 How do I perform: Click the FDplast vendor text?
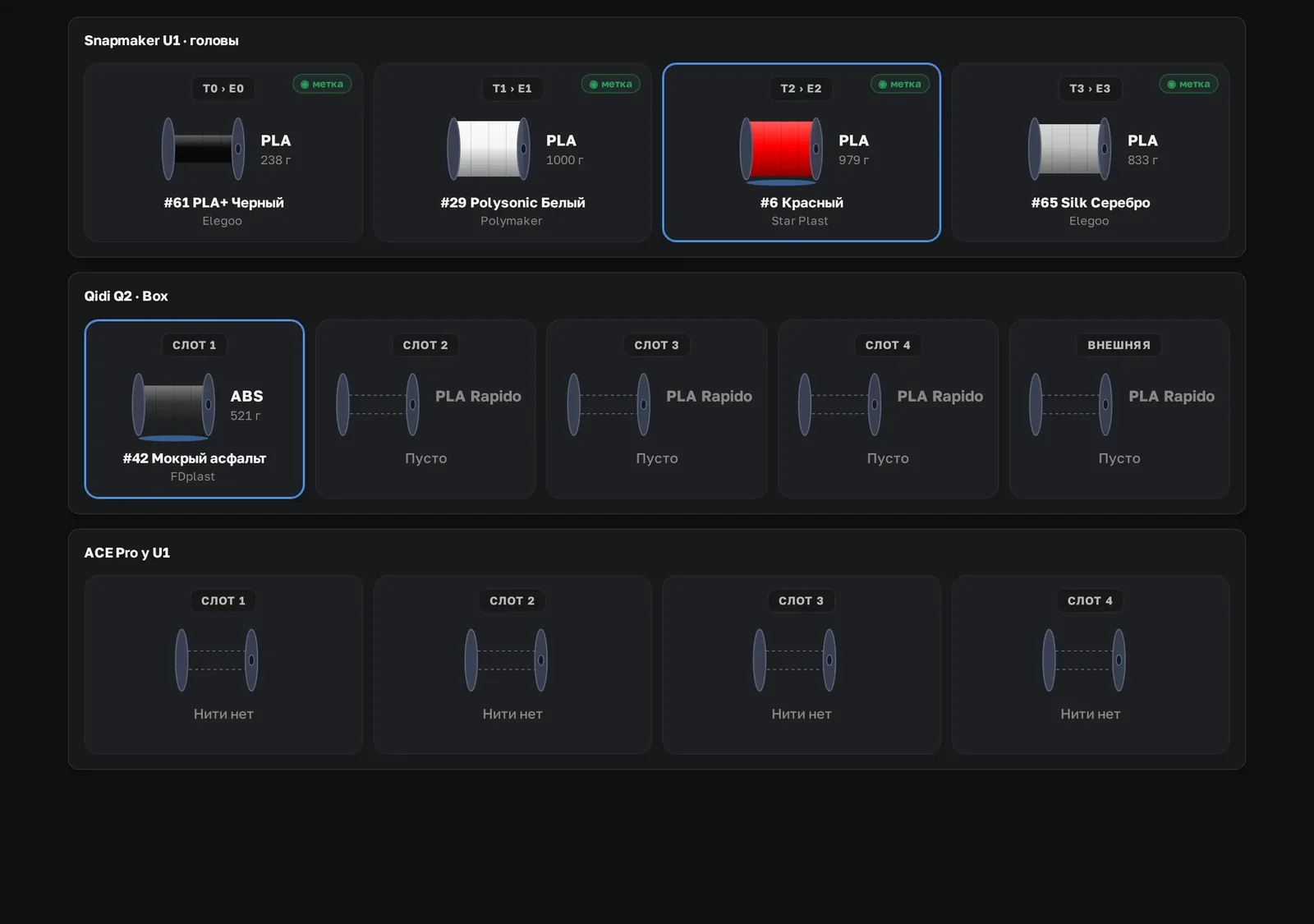coord(193,476)
